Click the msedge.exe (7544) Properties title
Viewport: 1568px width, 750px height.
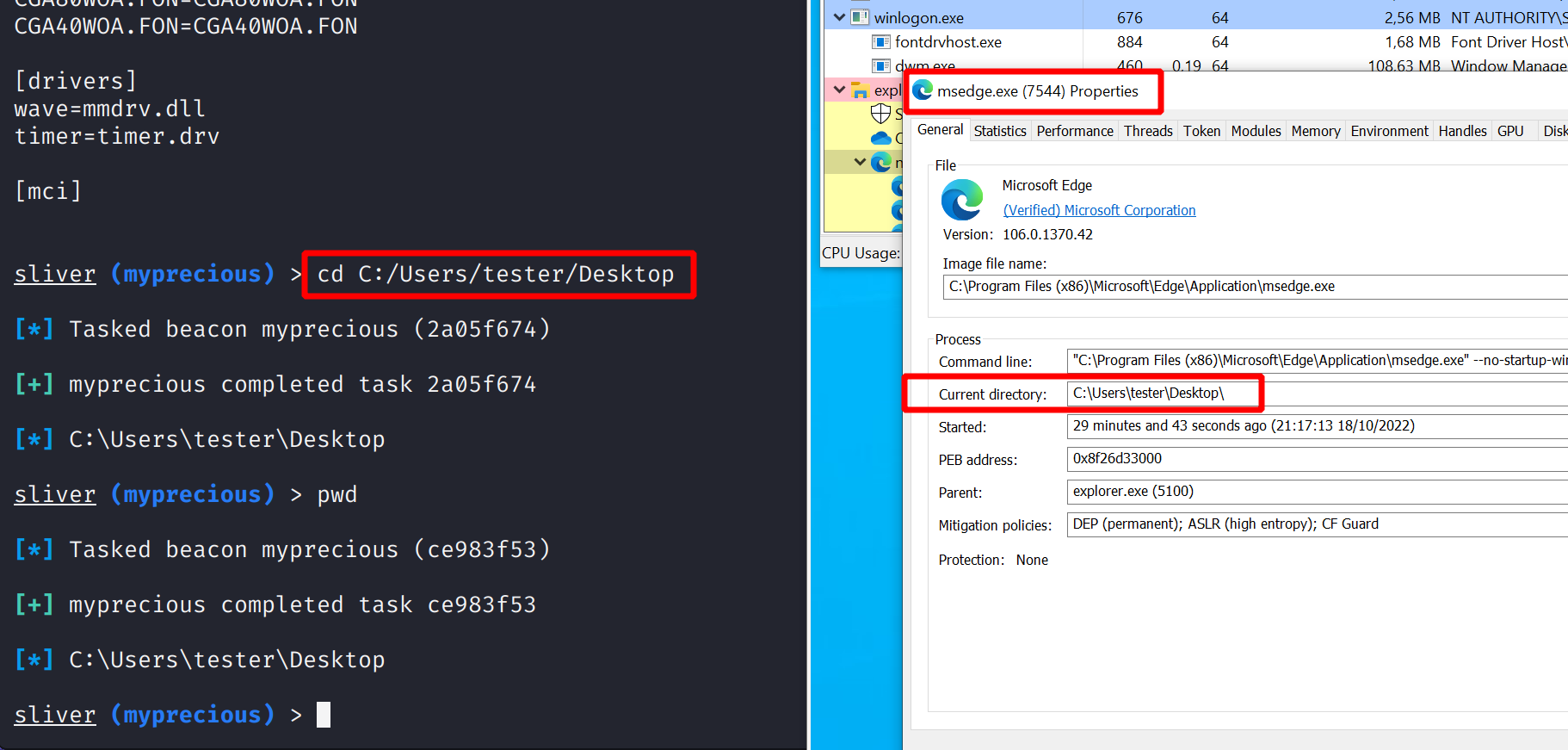(x=1038, y=91)
